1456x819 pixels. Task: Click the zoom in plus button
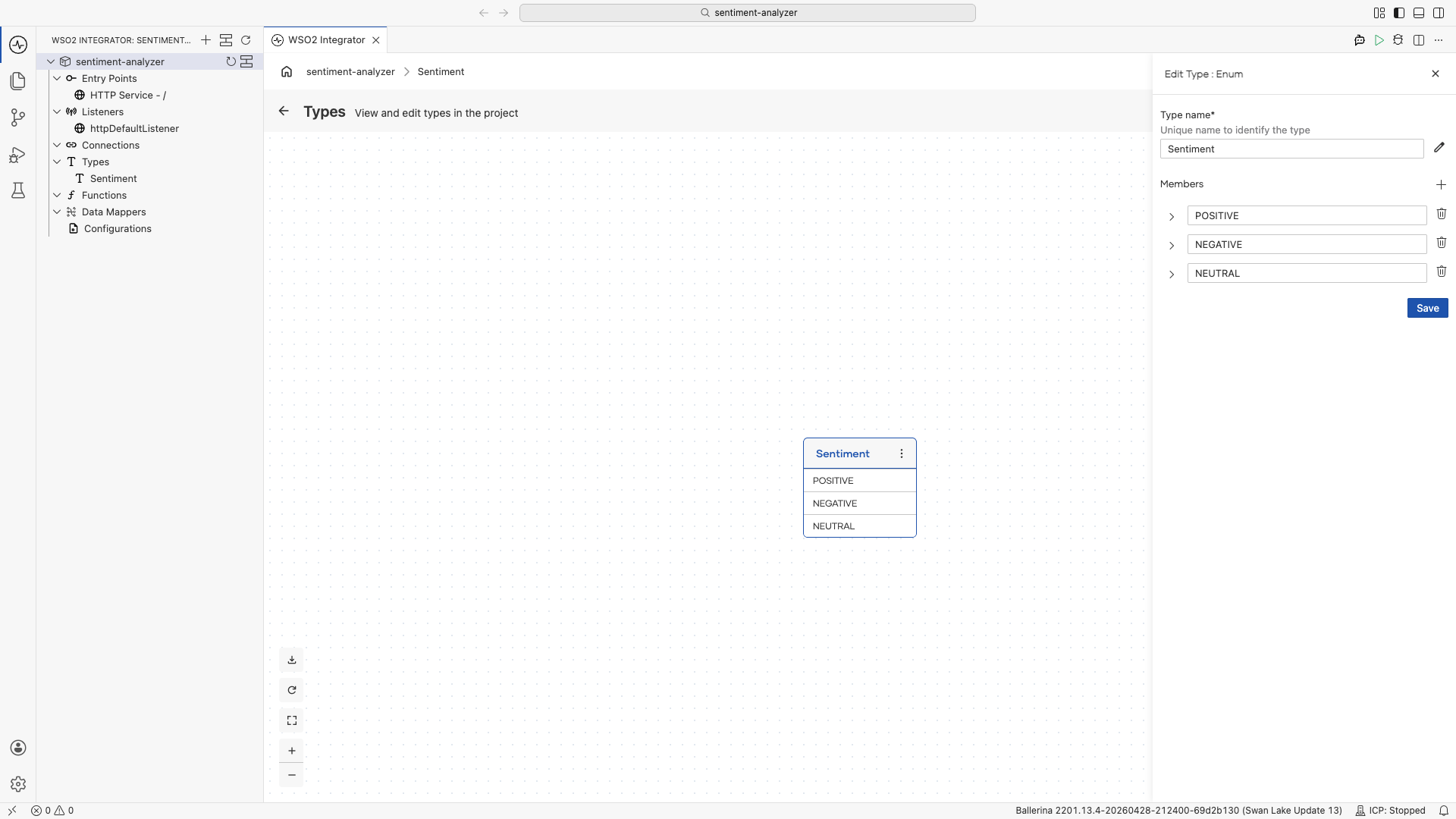click(x=292, y=751)
